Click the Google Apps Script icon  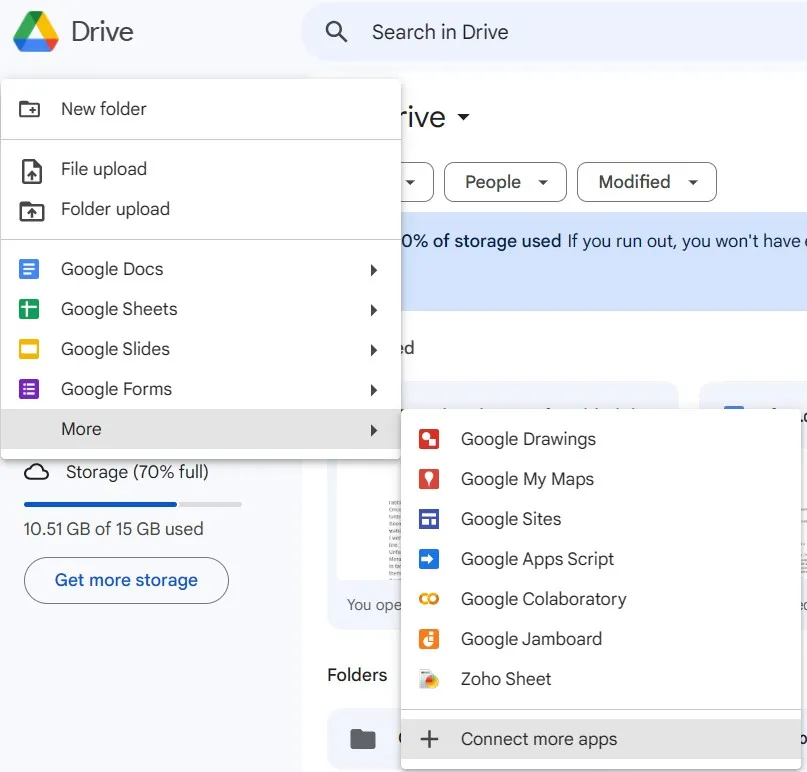[429, 559]
